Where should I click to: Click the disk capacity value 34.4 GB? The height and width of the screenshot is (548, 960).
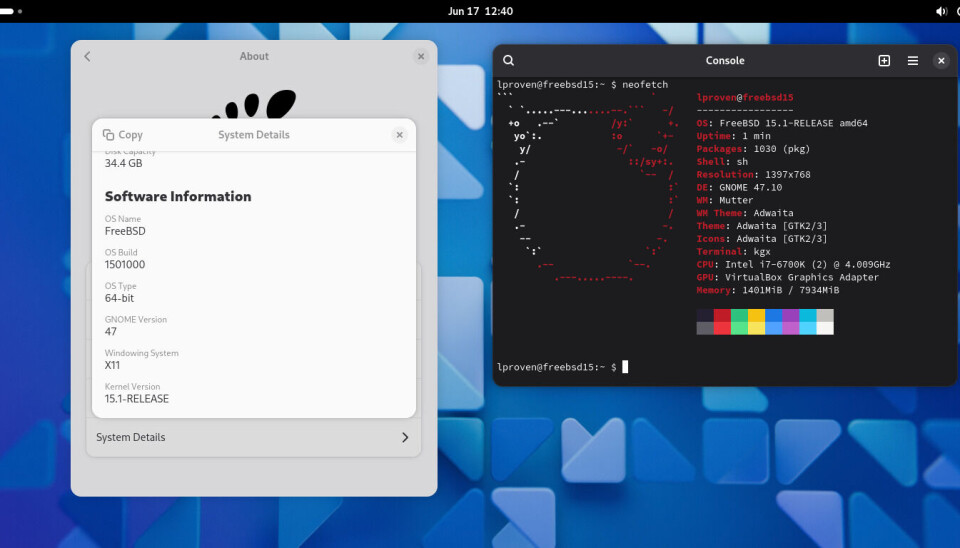[x=124, y=163]
